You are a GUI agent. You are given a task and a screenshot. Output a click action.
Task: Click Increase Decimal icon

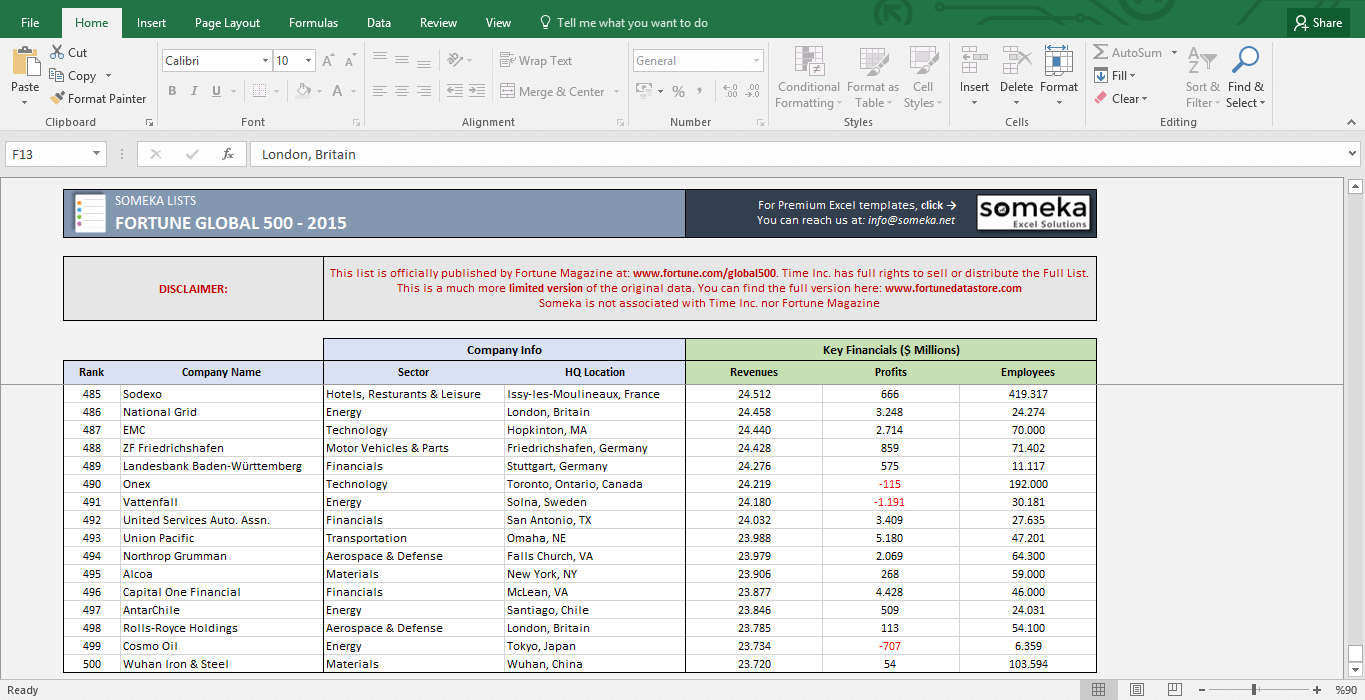tap(730, 91)
